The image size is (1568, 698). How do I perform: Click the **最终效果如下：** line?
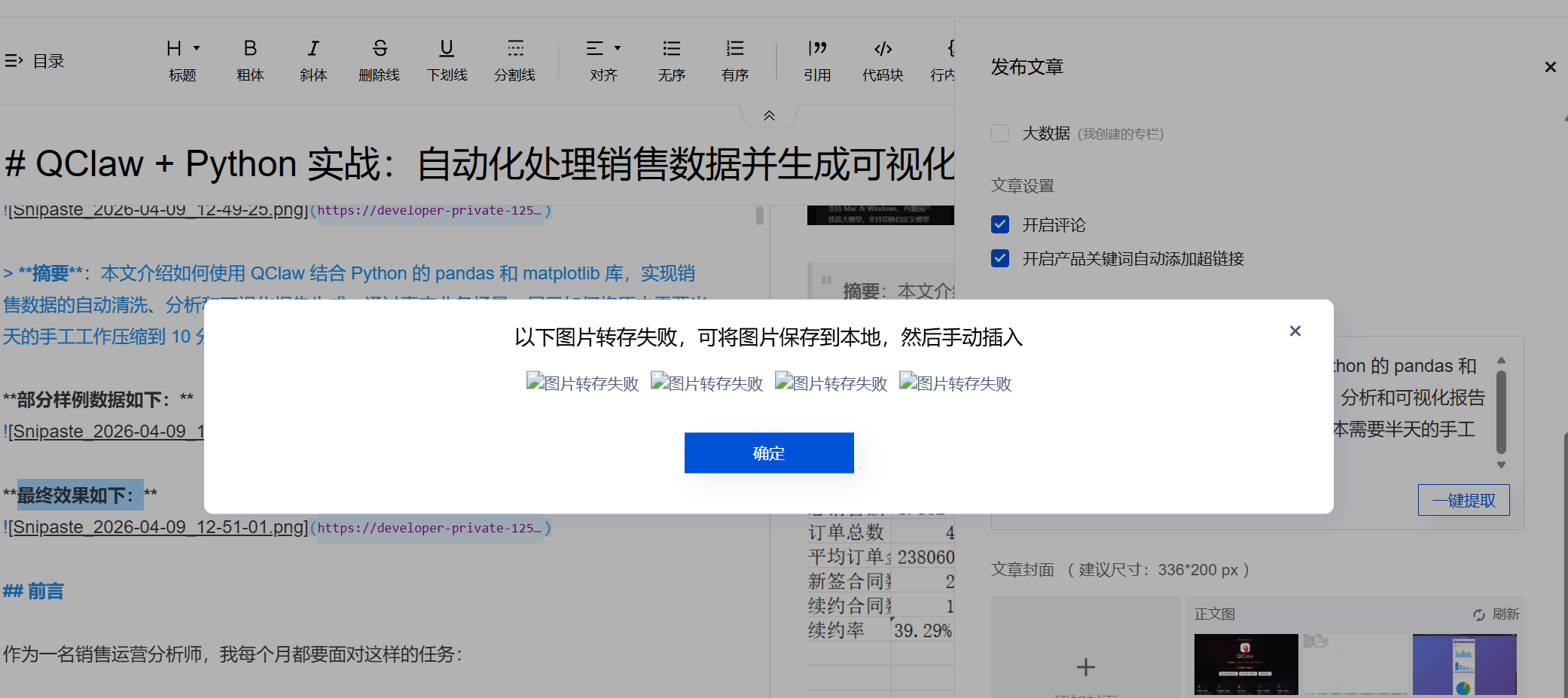click(80, 495)
